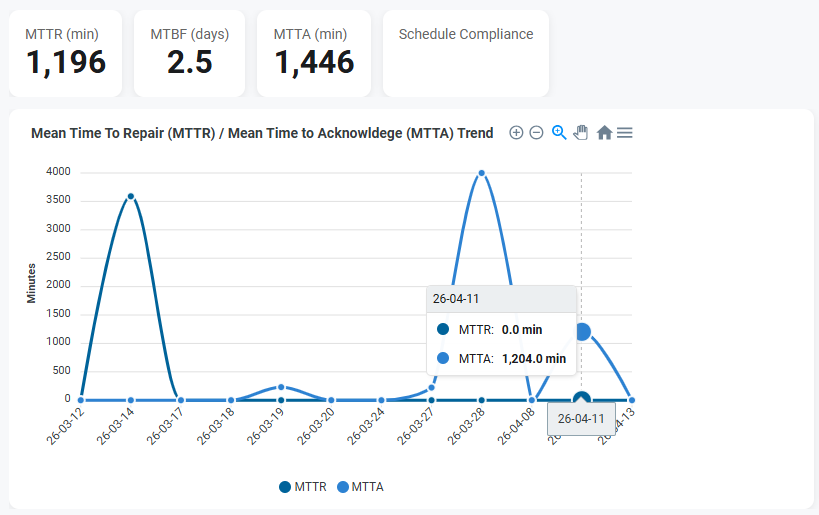819x515 pixels.
Task: Open the MTBF (days) metric card
Action: click(x=189, y=53)
